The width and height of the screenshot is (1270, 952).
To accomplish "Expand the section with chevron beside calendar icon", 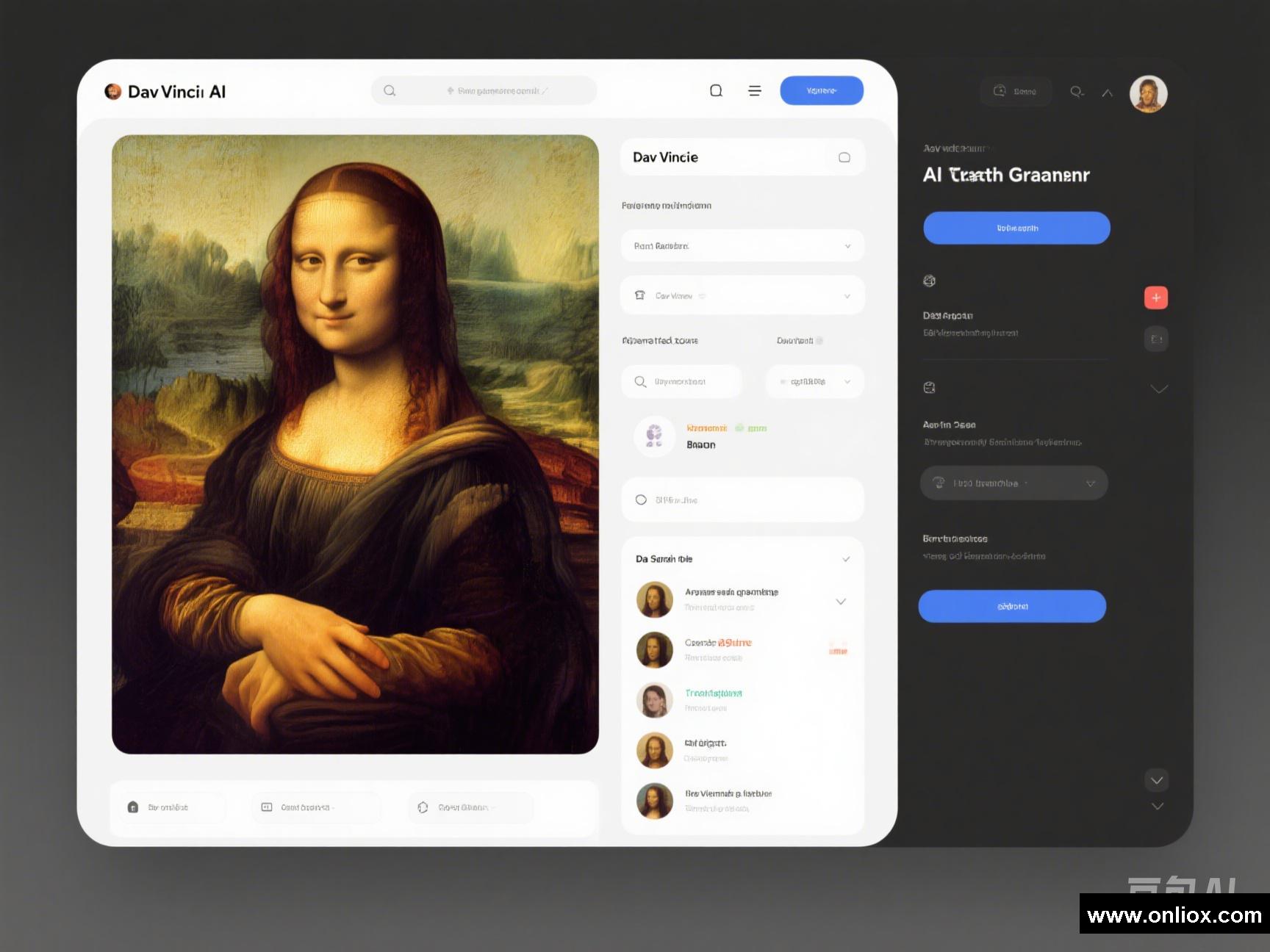I will (1159, 389).
